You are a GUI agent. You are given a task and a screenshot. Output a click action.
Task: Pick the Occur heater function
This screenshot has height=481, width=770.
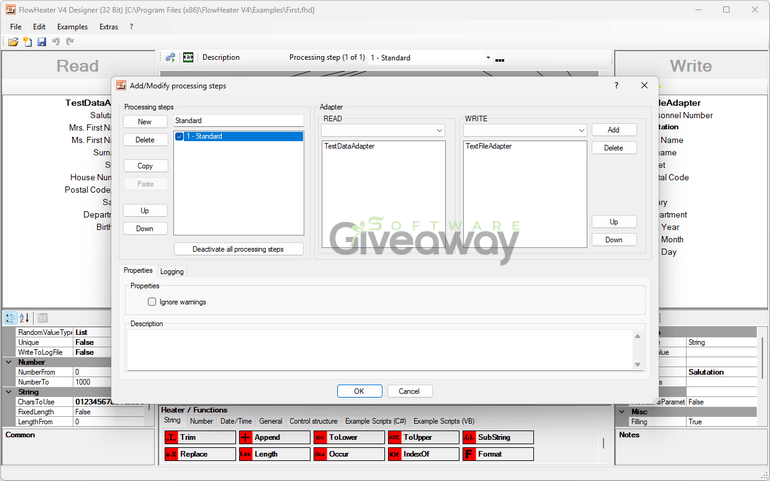[349, 454]
